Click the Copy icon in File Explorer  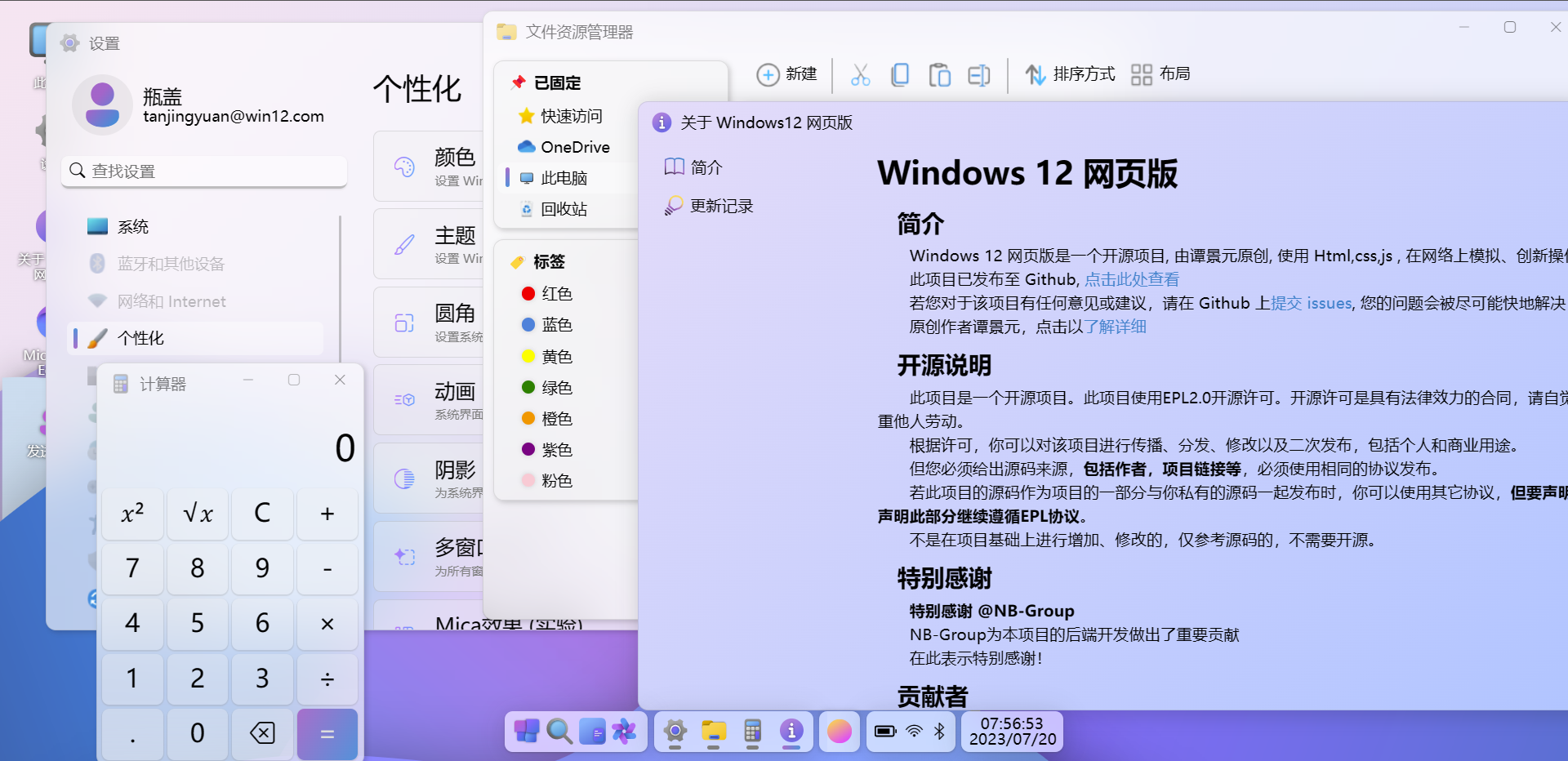[900, 74]
